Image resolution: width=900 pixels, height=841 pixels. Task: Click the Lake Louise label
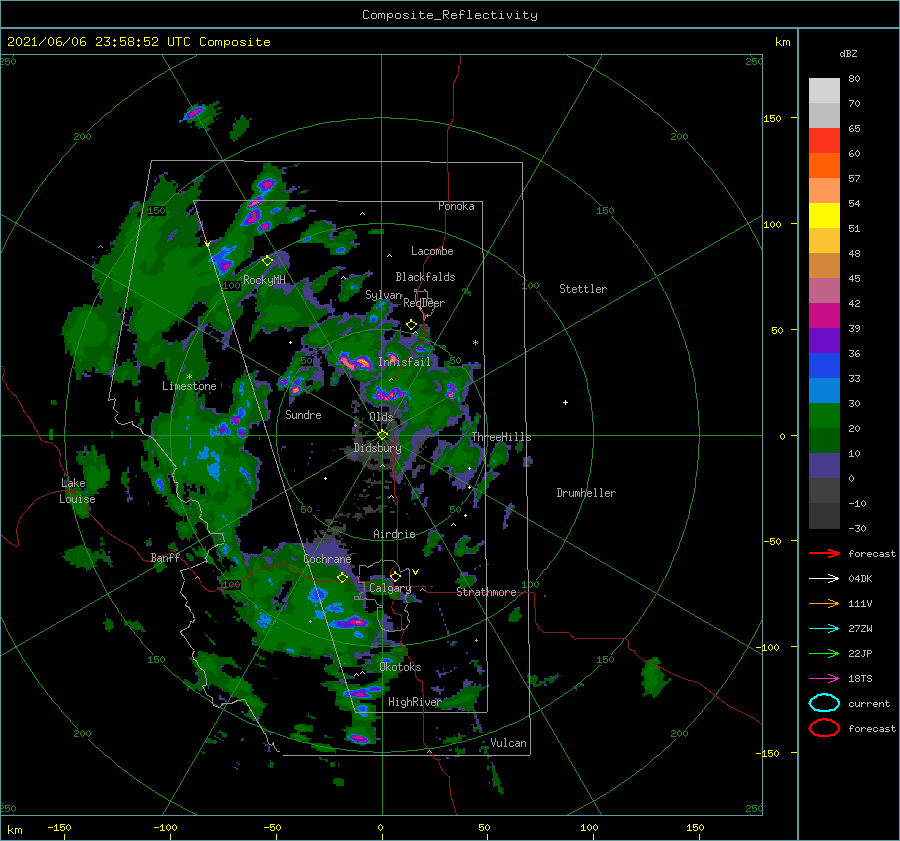click(77, 491)
